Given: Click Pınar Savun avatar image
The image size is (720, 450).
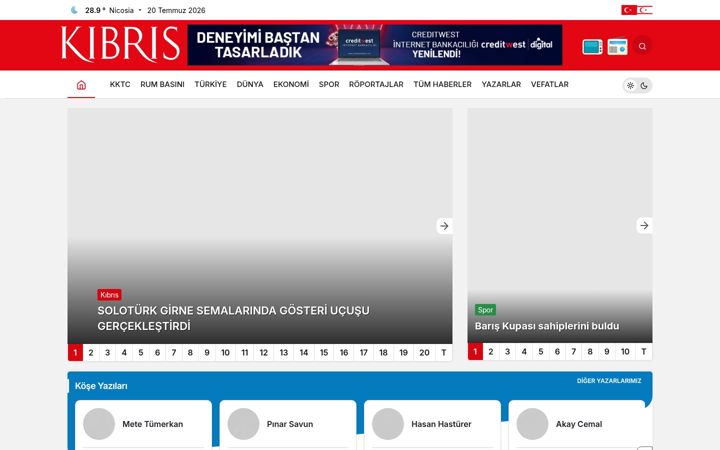Looking at the screenshot, I should tap(243, 424).
